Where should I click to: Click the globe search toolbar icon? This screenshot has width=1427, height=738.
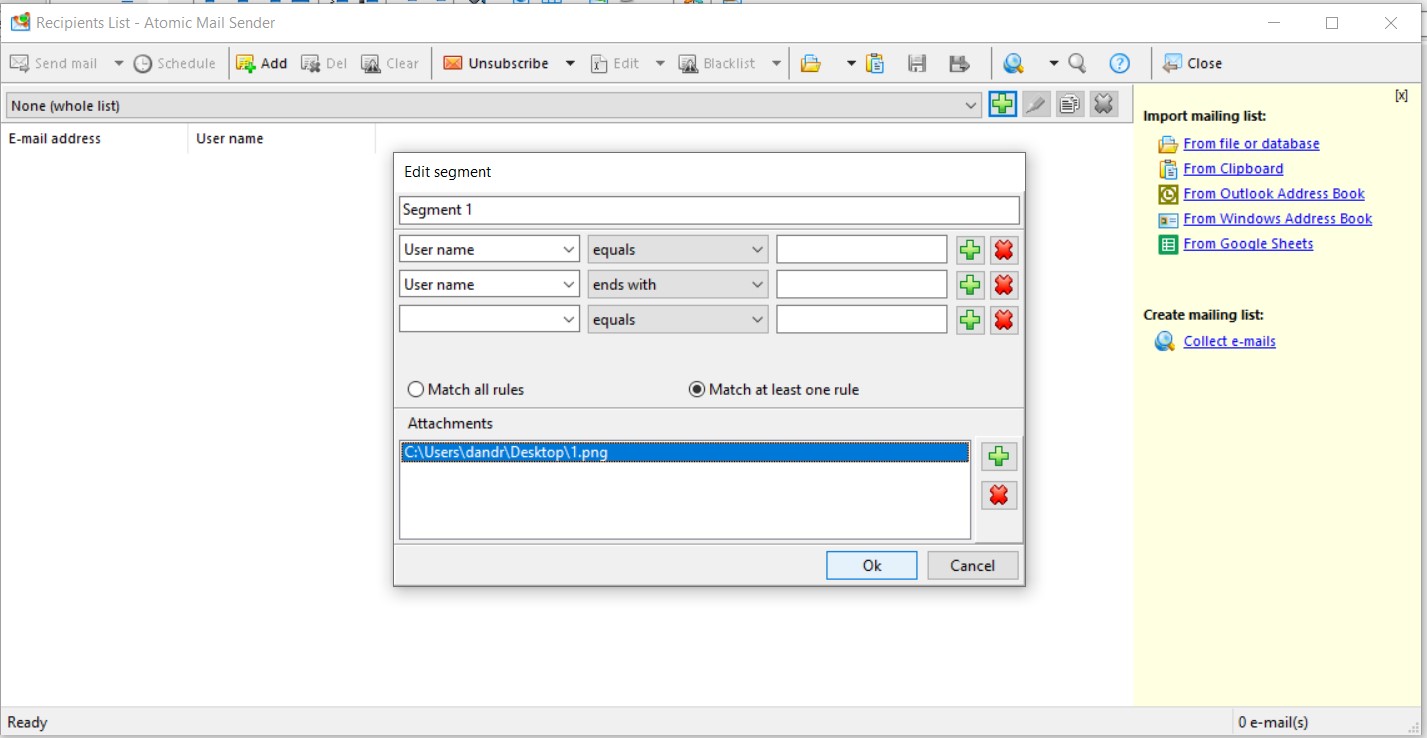coord(1014,63)
